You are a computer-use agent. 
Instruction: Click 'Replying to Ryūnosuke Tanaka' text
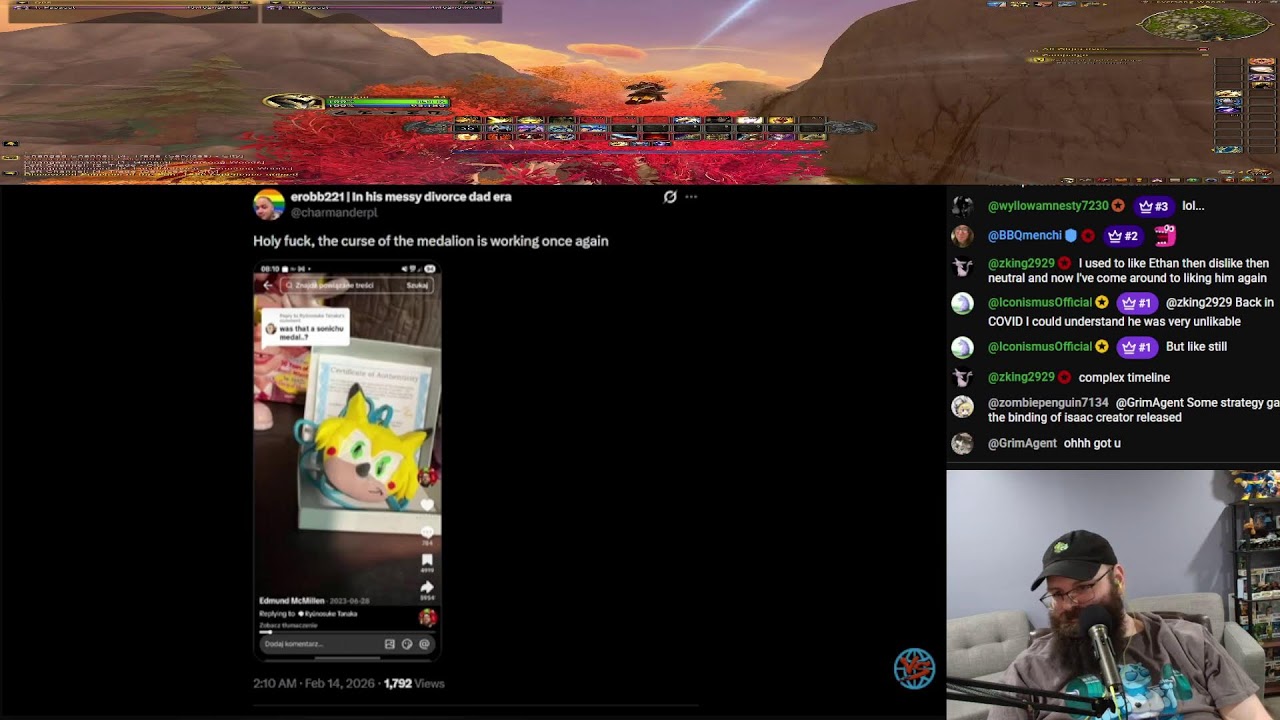point(308,614)
